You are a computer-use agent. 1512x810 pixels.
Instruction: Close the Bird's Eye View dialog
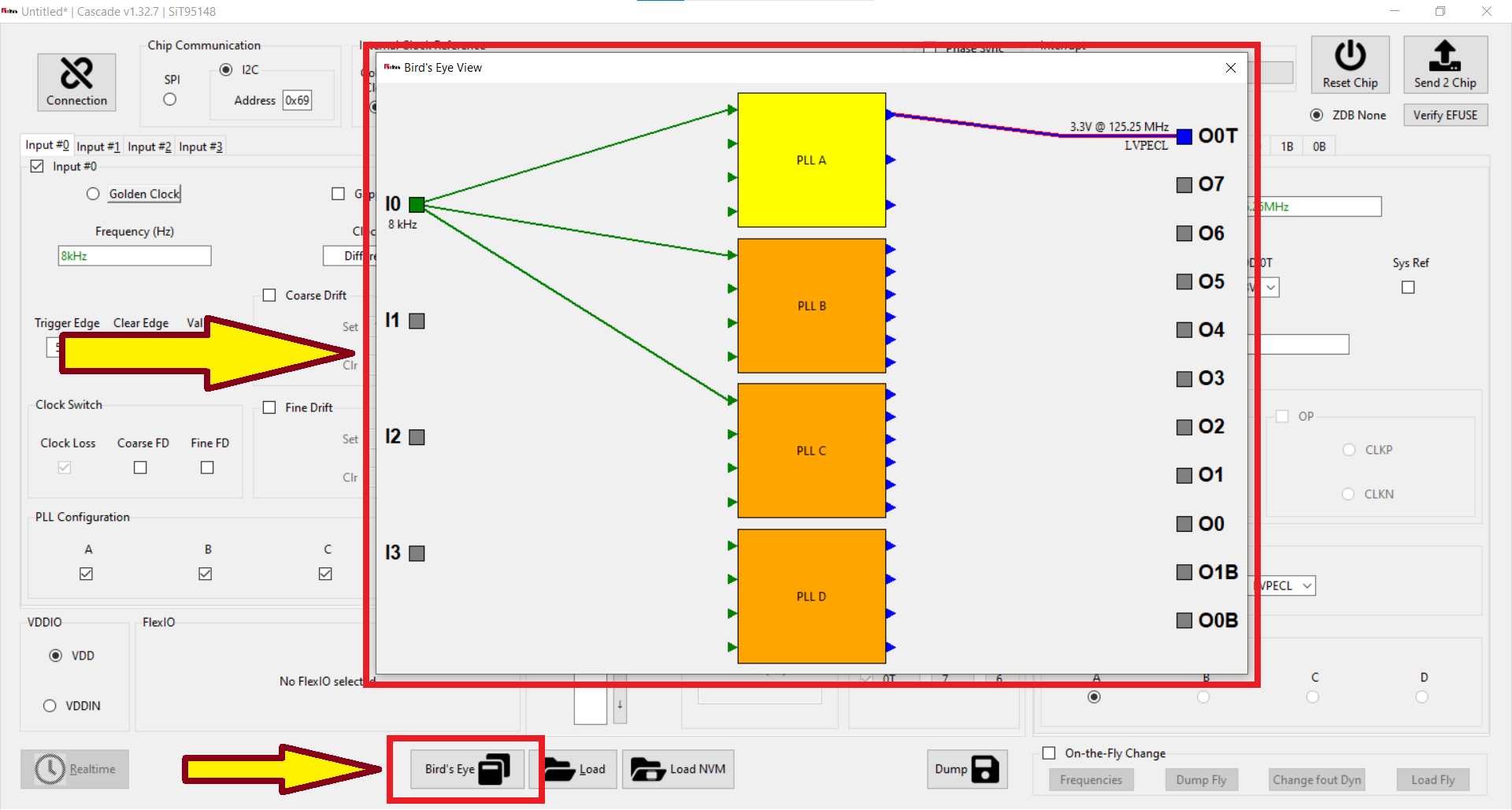pyautogui.click(x=1230, y=68)
